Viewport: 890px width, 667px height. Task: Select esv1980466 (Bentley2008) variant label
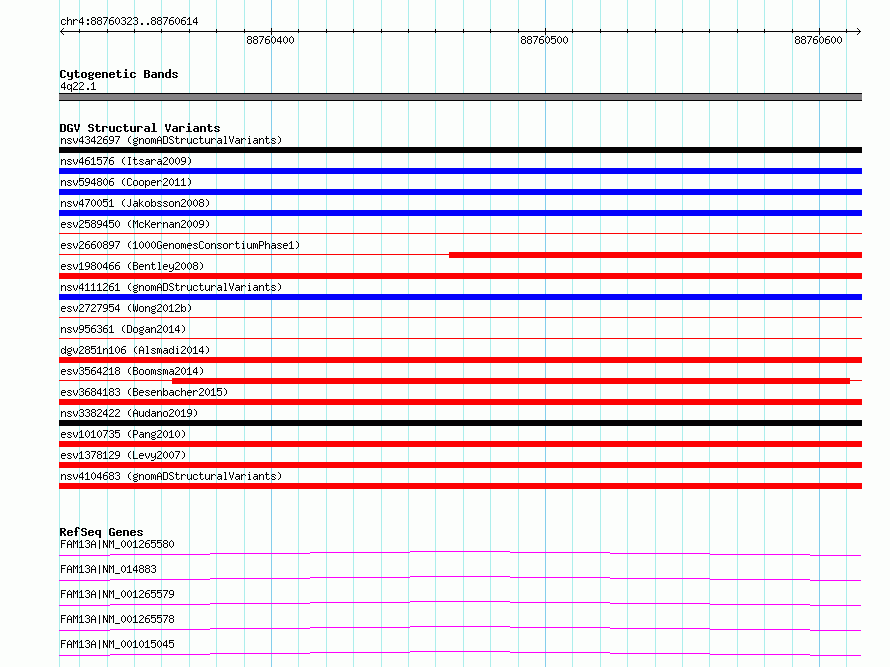pyautogui.click(x=132, y=266)
